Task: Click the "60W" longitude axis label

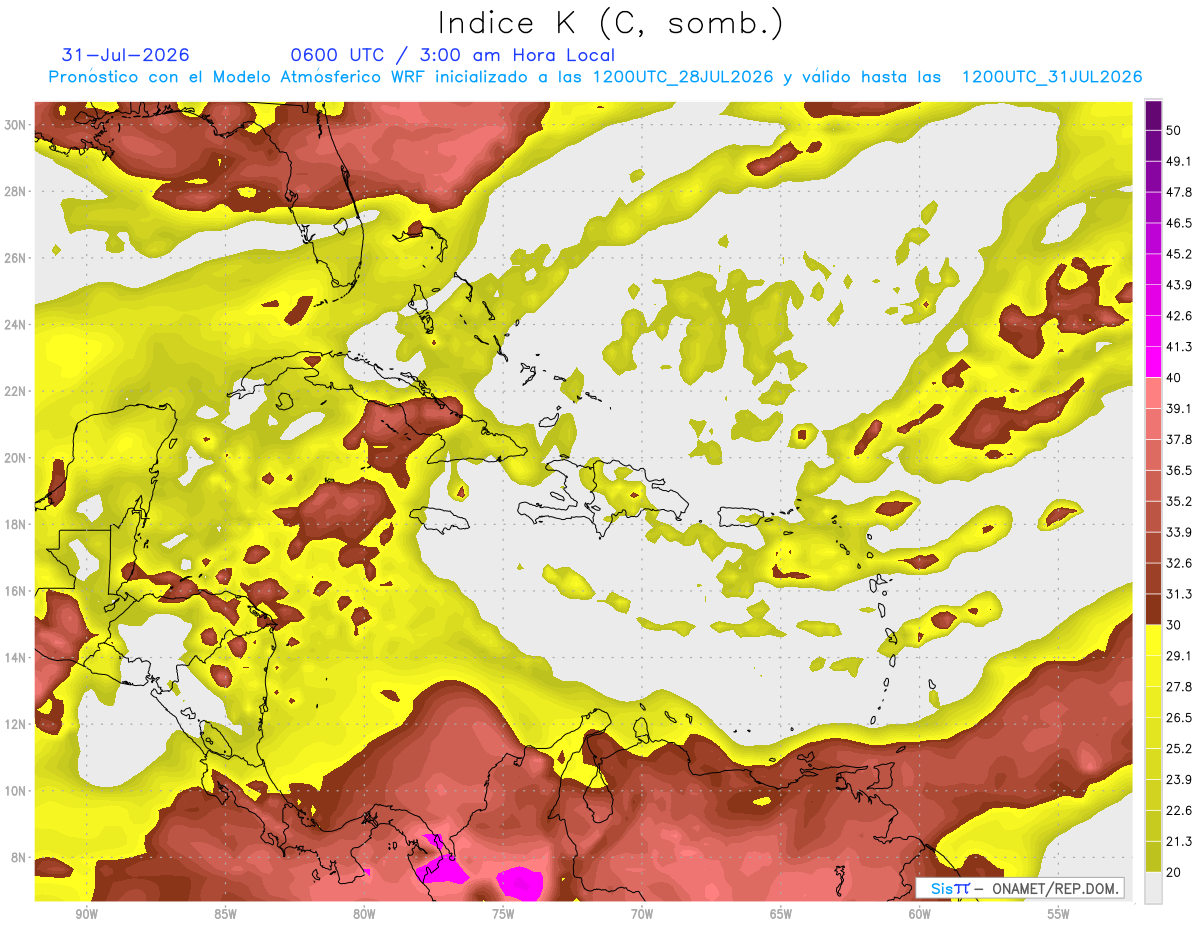Action: click(x=920, y=915)
